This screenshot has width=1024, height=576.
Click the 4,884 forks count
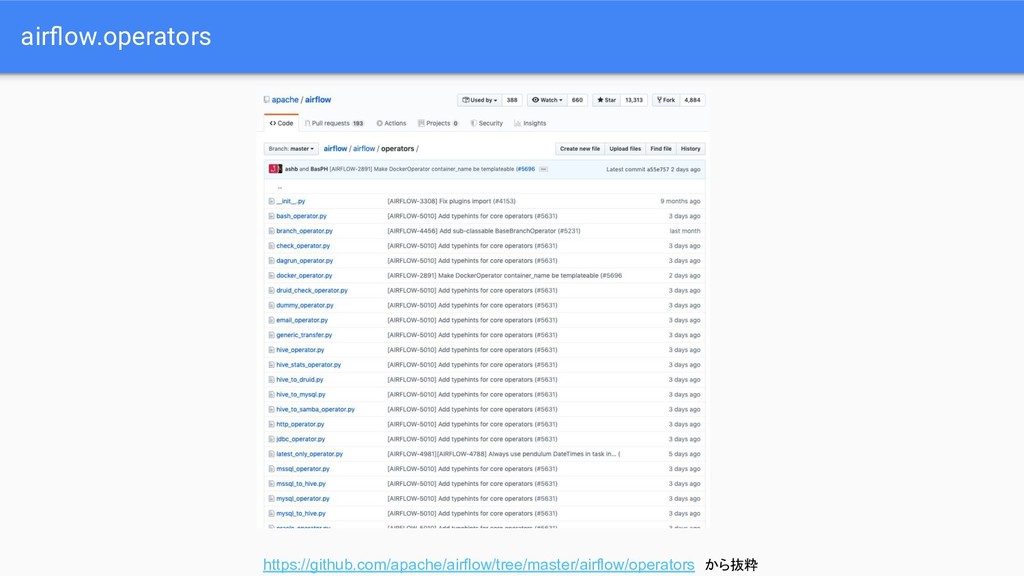(x=692, y=100)
